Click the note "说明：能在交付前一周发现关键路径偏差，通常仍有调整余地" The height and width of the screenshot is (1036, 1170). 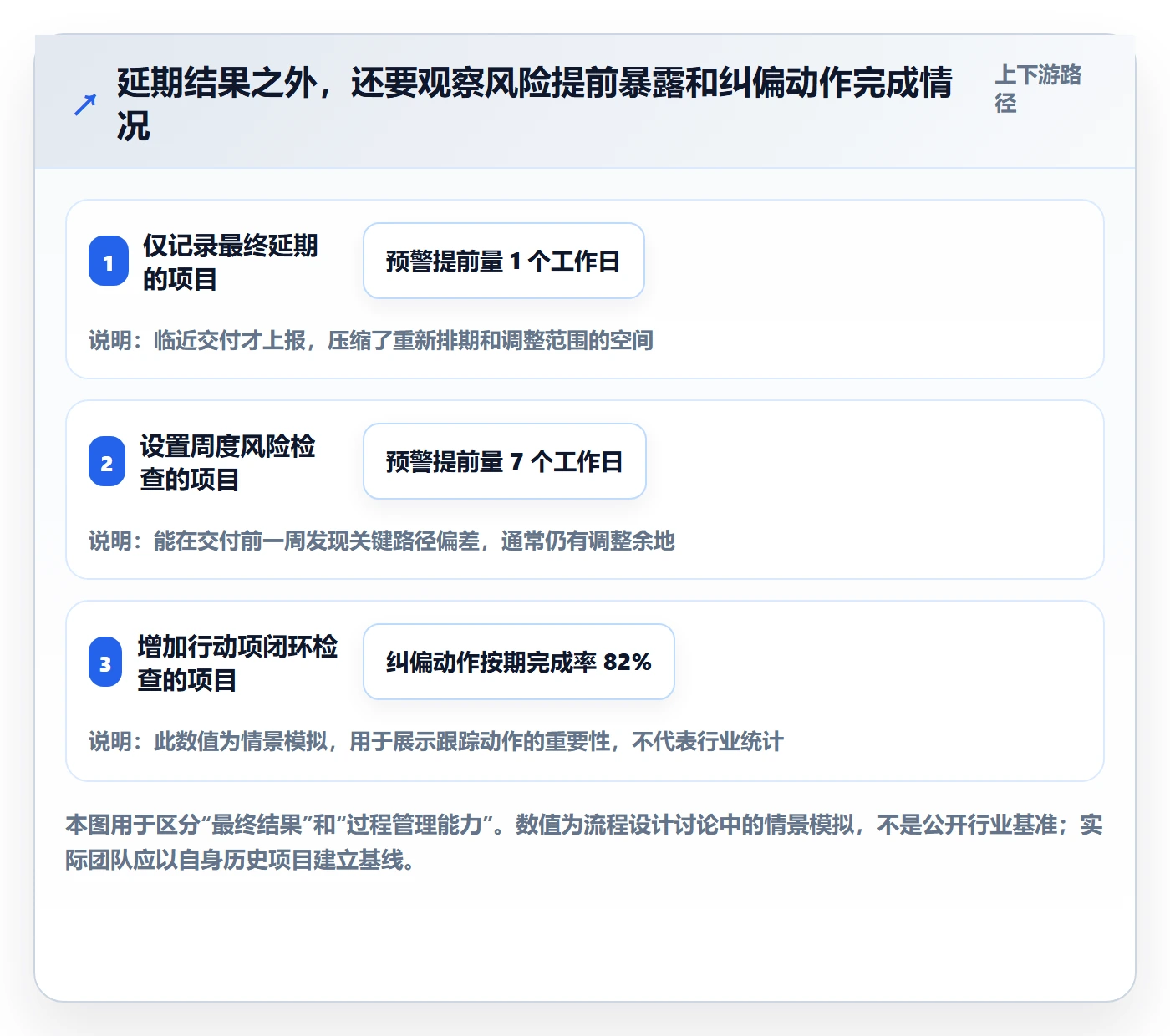[382, 541]
